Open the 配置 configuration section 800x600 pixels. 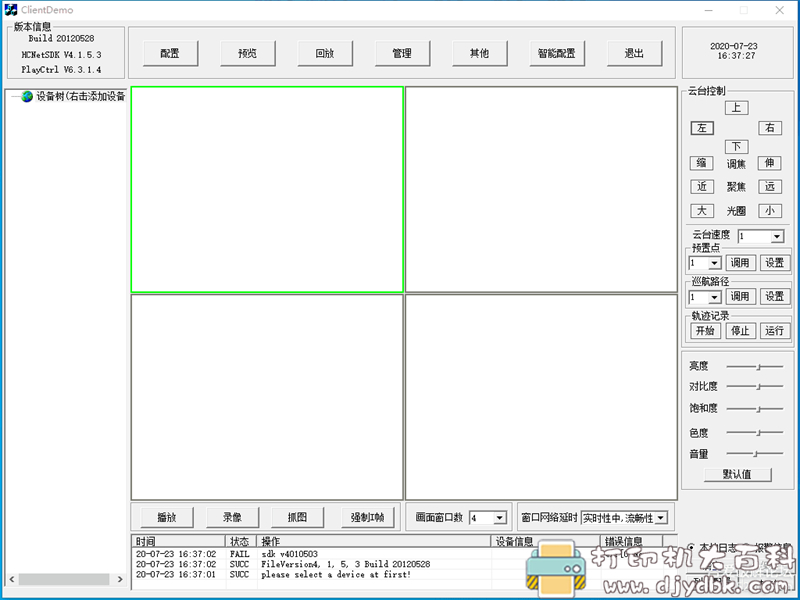tap(170, 53)
